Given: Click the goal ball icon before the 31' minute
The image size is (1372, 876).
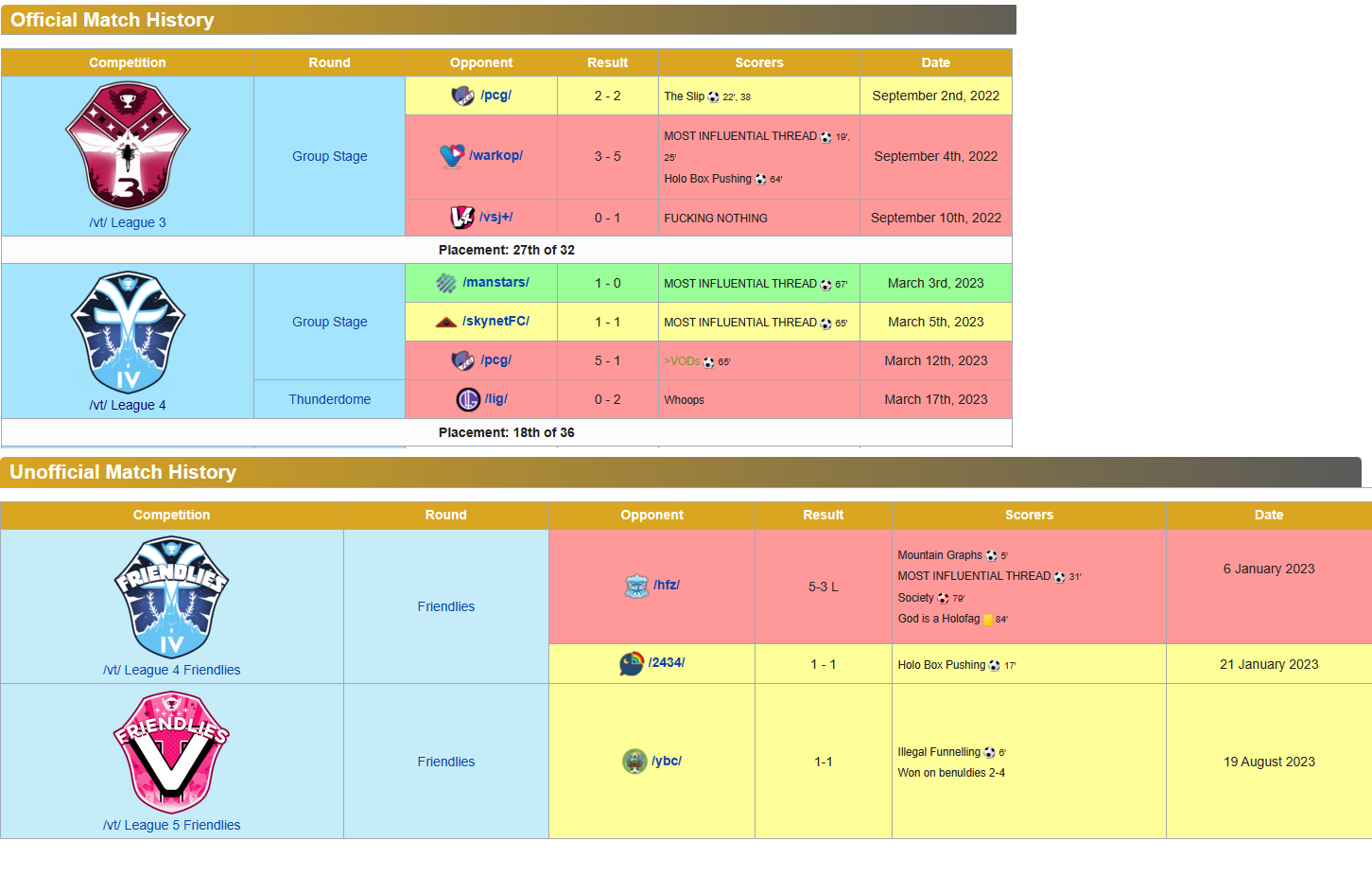Looking at the screenshot, I should pos(1060,576).
